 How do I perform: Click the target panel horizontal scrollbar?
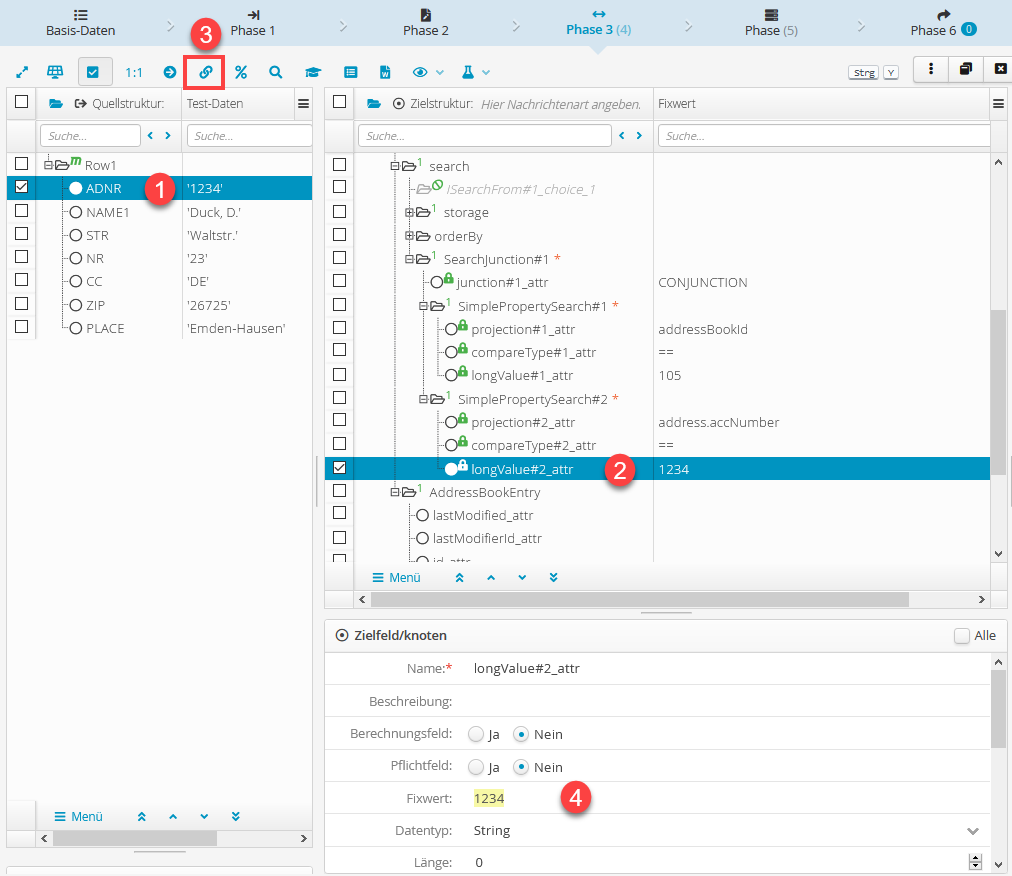(x=640, y=600)
